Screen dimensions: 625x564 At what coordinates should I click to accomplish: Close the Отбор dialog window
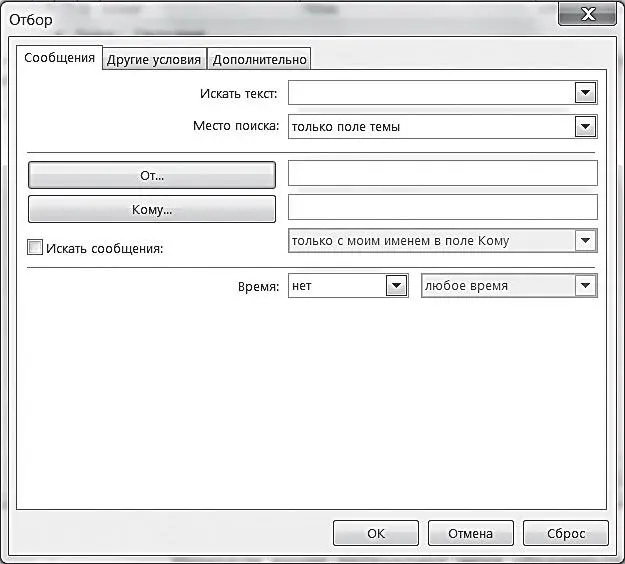pos(588,14)
